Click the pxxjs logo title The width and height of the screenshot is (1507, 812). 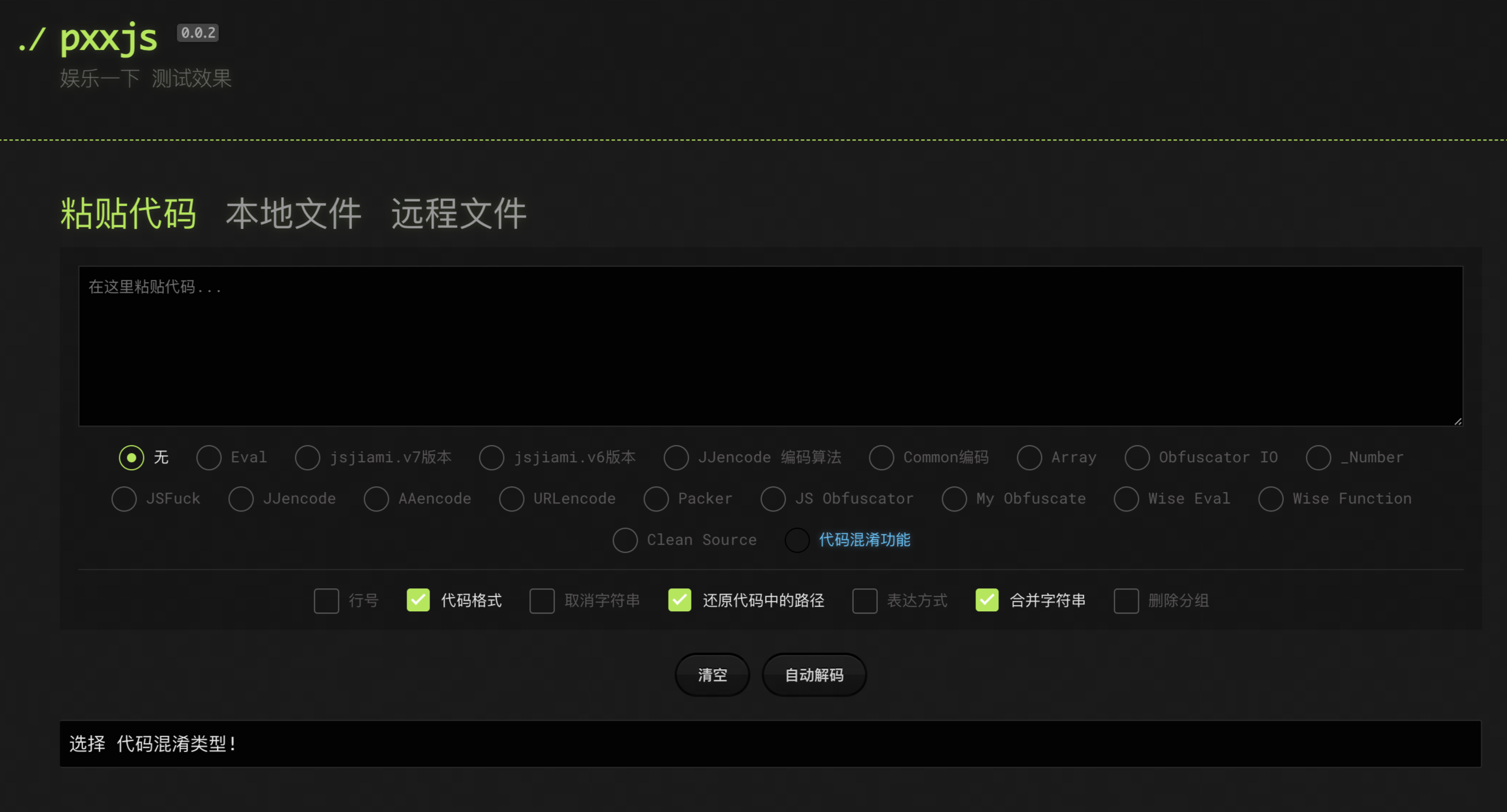click(109, 38)
